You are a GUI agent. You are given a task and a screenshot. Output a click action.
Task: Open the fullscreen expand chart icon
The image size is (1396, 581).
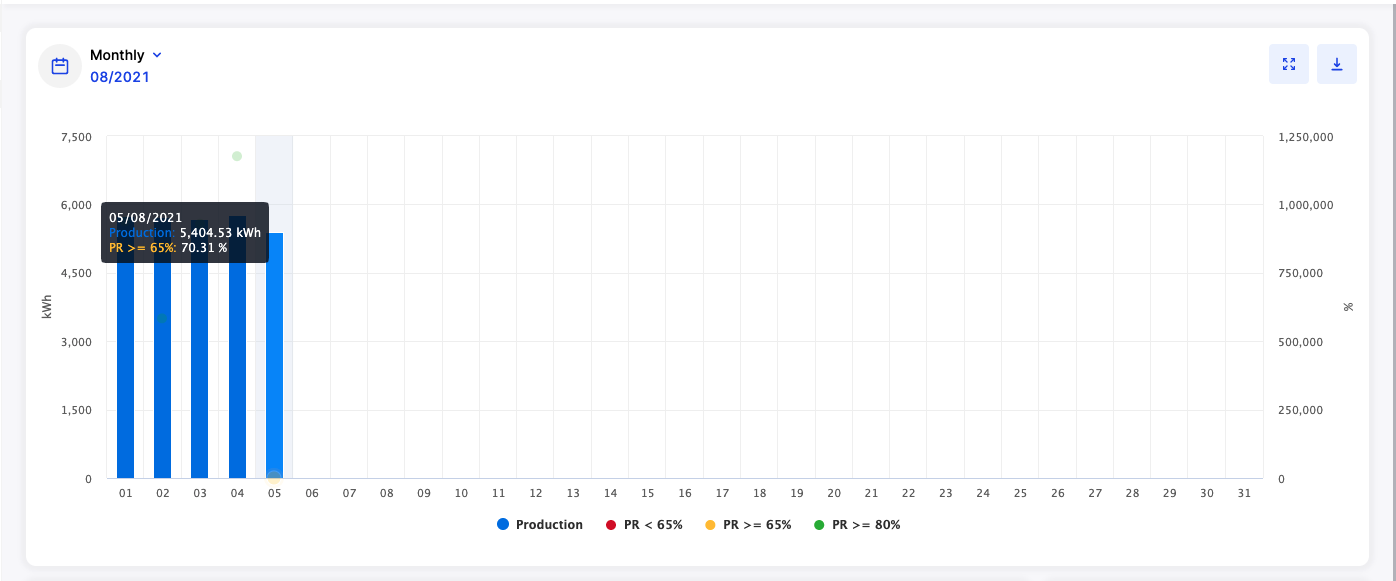(x=1289, y=64)
